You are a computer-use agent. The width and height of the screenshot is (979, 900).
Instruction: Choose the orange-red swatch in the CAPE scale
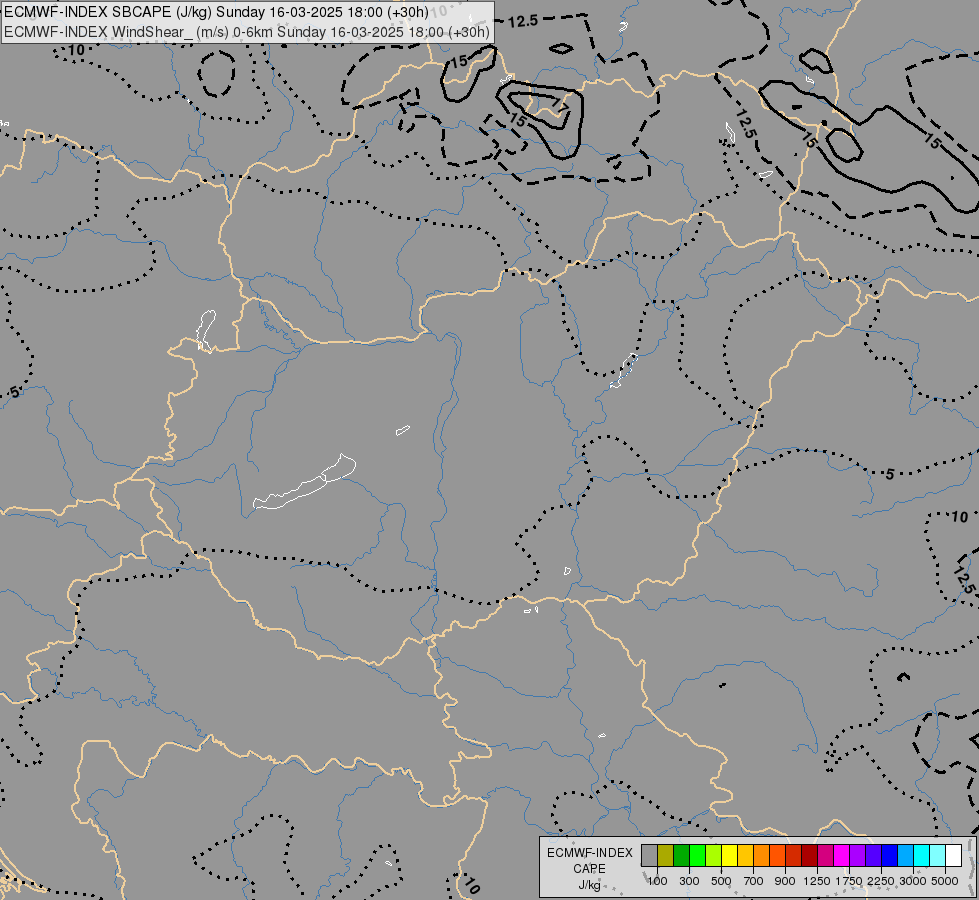tap(777, 855)
